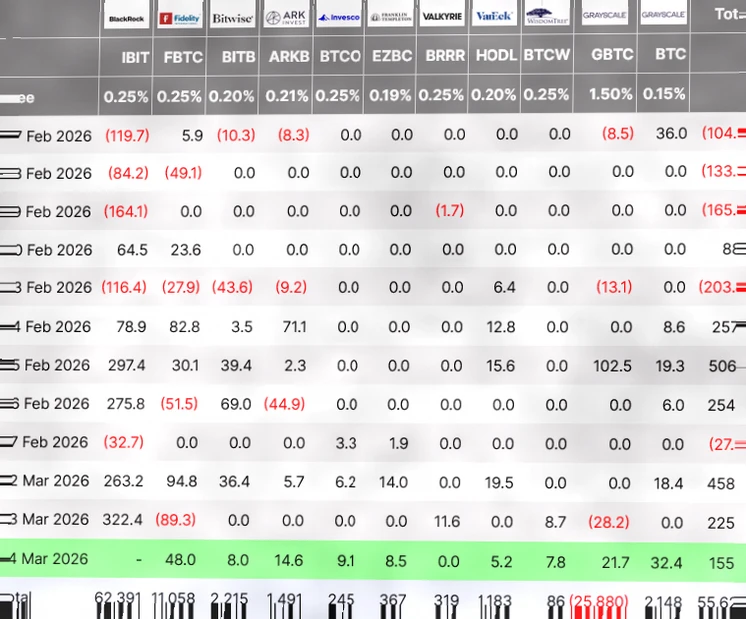Click the 263.2 IBIT value
746x619 pixels.
point(123,481)
